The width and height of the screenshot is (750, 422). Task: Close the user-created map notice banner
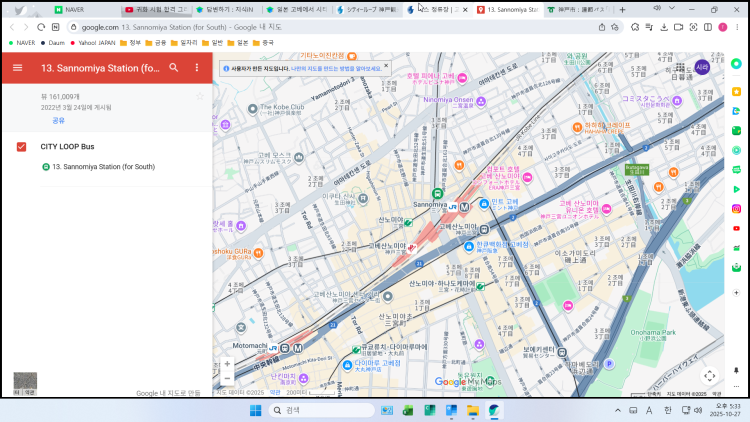point(386,67)
